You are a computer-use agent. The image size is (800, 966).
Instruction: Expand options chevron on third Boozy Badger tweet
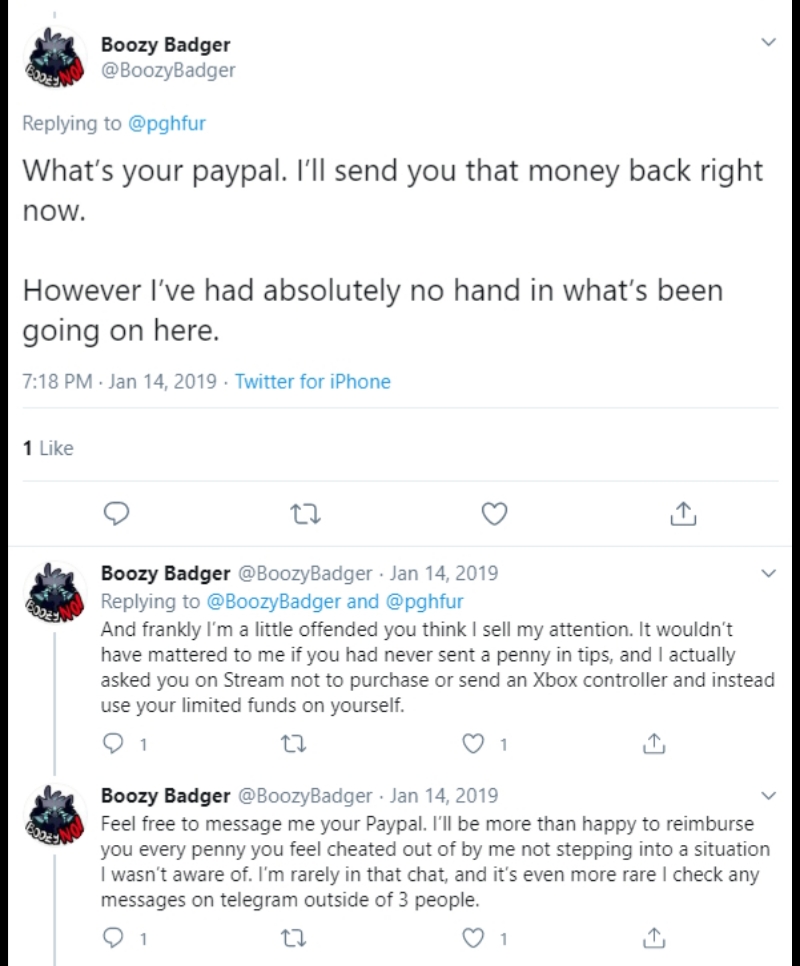pyautogui.click(x=768, y=796)
